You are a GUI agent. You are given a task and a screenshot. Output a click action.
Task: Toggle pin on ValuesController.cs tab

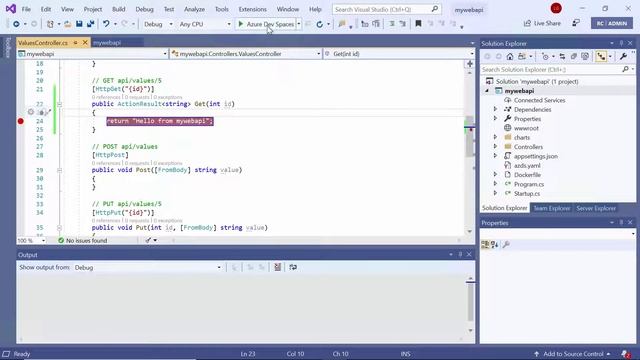76,42
